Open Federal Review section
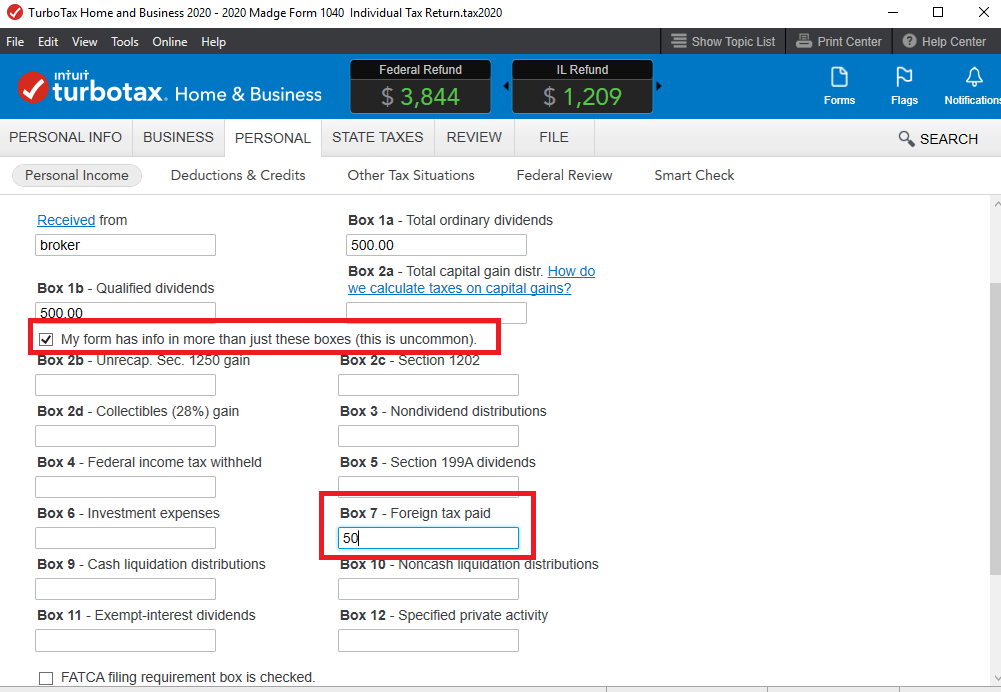Viewport: 1001px width, 692px height. (564, 175)
